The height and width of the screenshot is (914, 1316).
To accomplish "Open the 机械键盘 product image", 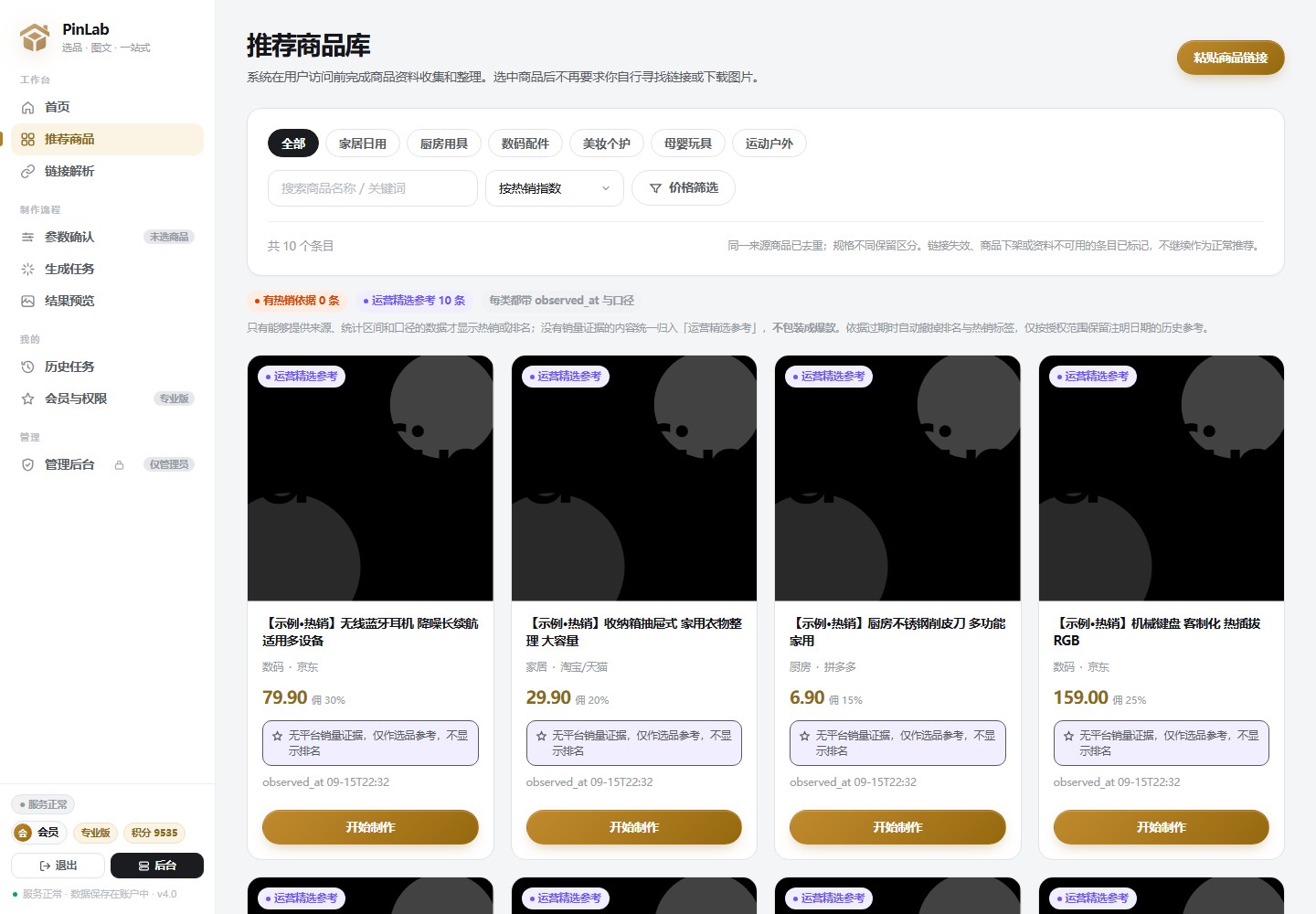I will [x=1162, y=478].
